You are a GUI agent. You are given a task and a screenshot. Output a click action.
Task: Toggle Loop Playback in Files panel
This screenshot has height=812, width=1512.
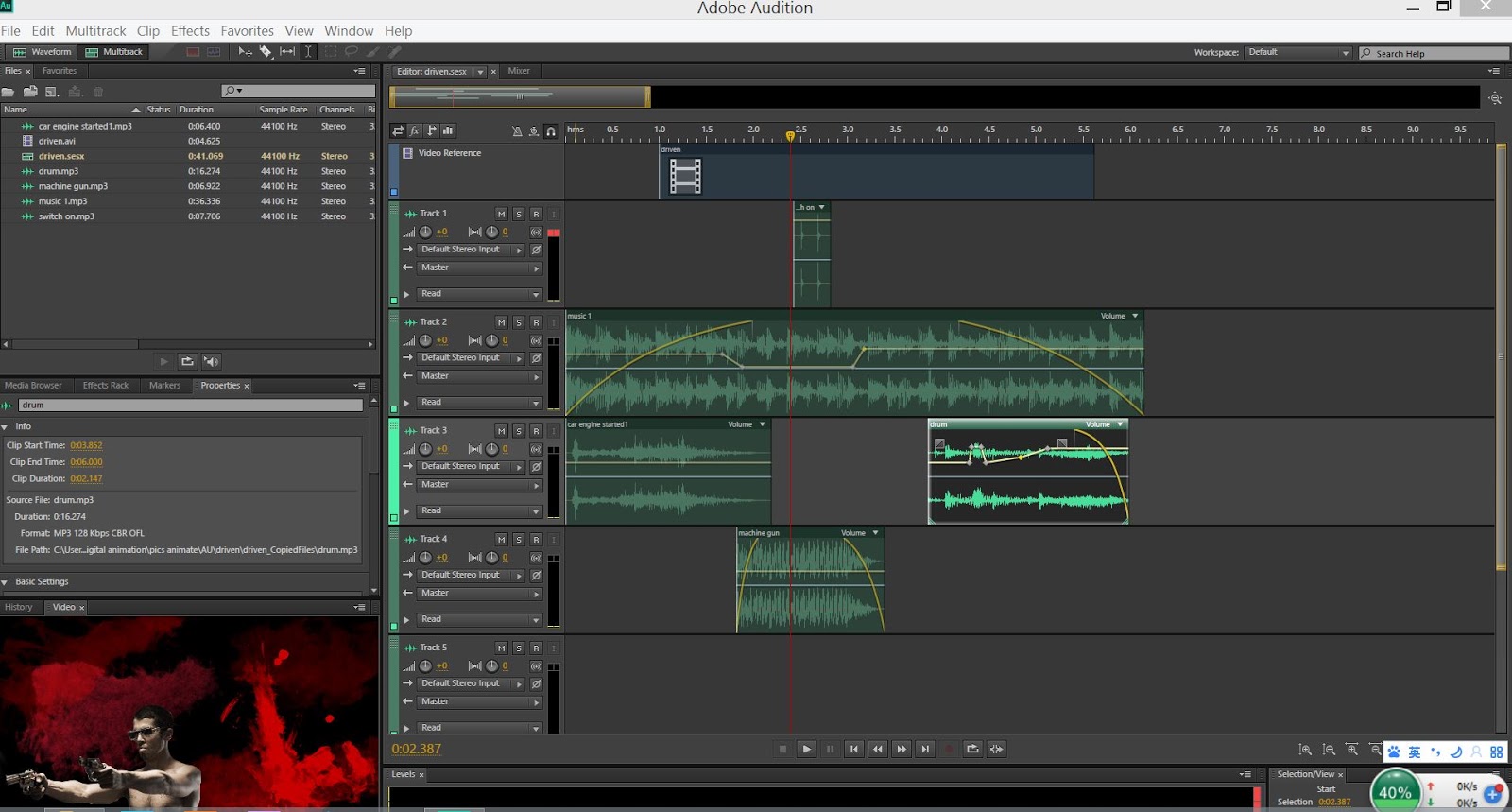(x=187, y=361)
